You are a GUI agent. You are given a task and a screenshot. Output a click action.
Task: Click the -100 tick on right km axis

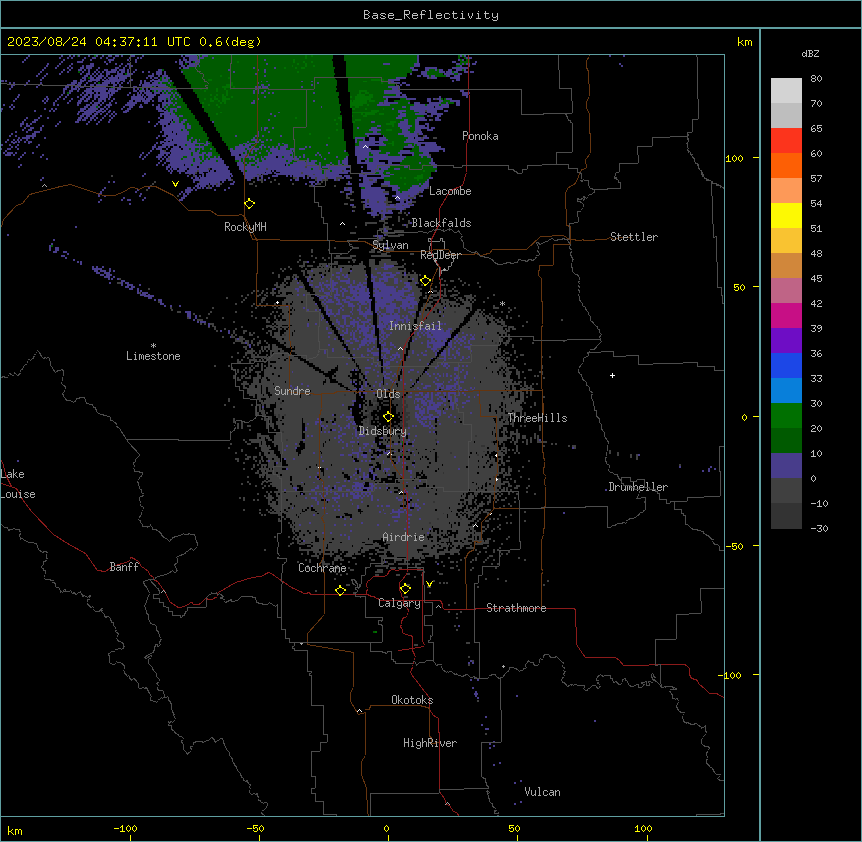[x=731, y=675]
